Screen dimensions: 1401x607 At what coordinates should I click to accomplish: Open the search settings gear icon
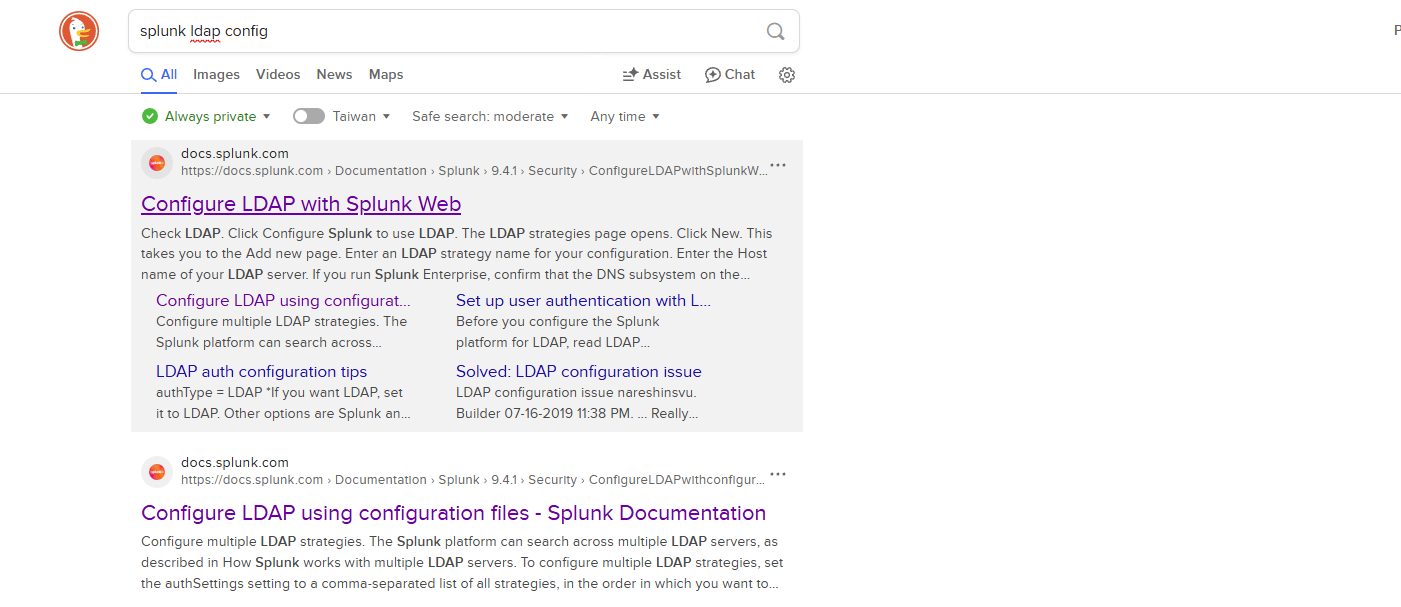pyautogui.click(x=787, y=75)
